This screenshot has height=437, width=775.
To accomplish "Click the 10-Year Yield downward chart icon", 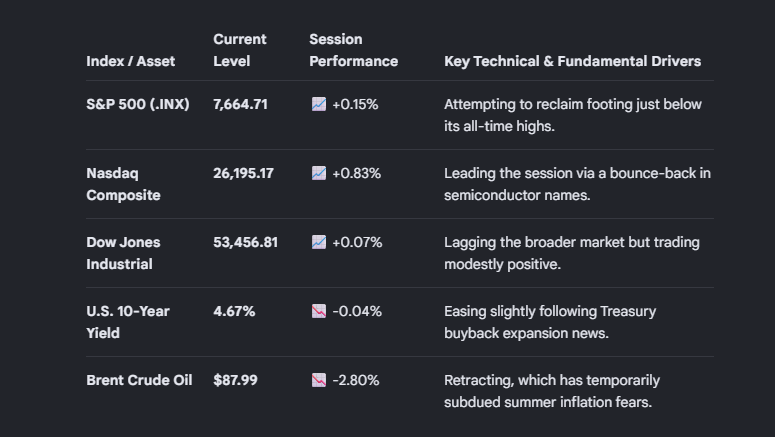I will 319,311.
